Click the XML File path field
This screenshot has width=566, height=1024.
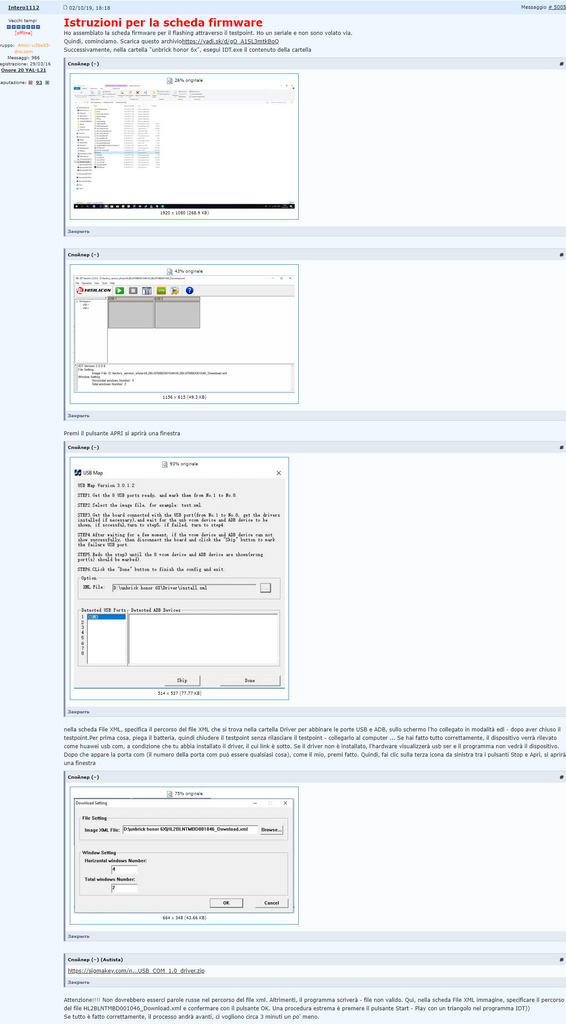(x=184, y=588)
